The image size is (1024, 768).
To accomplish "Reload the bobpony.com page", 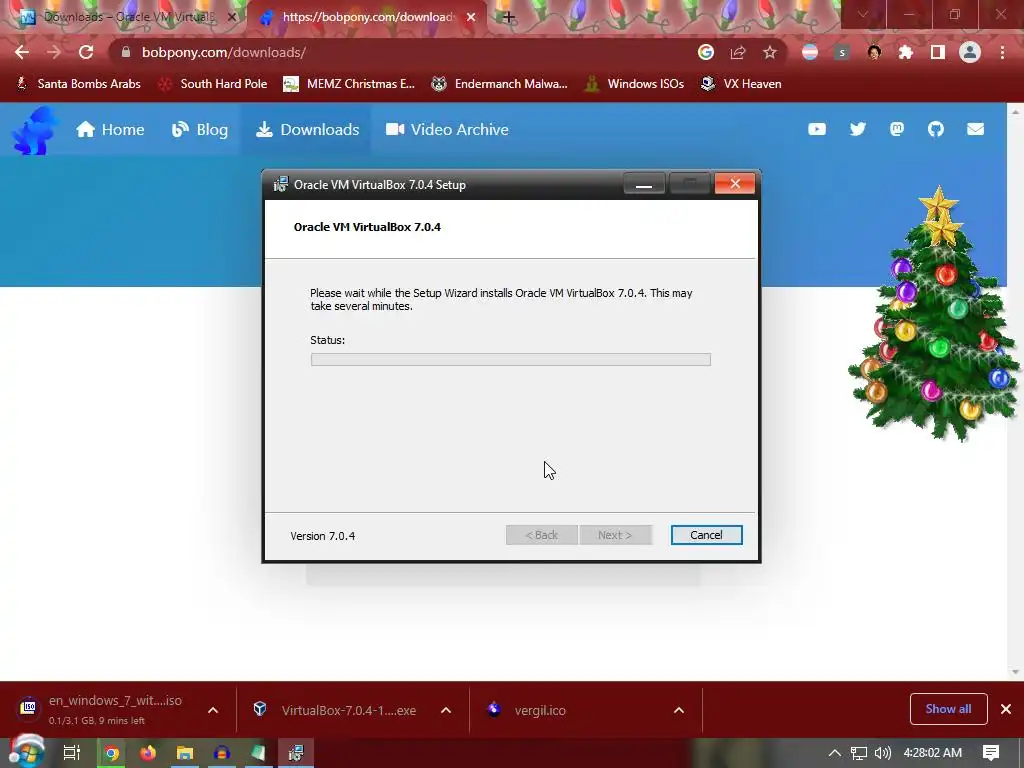I will coord(86,52).
